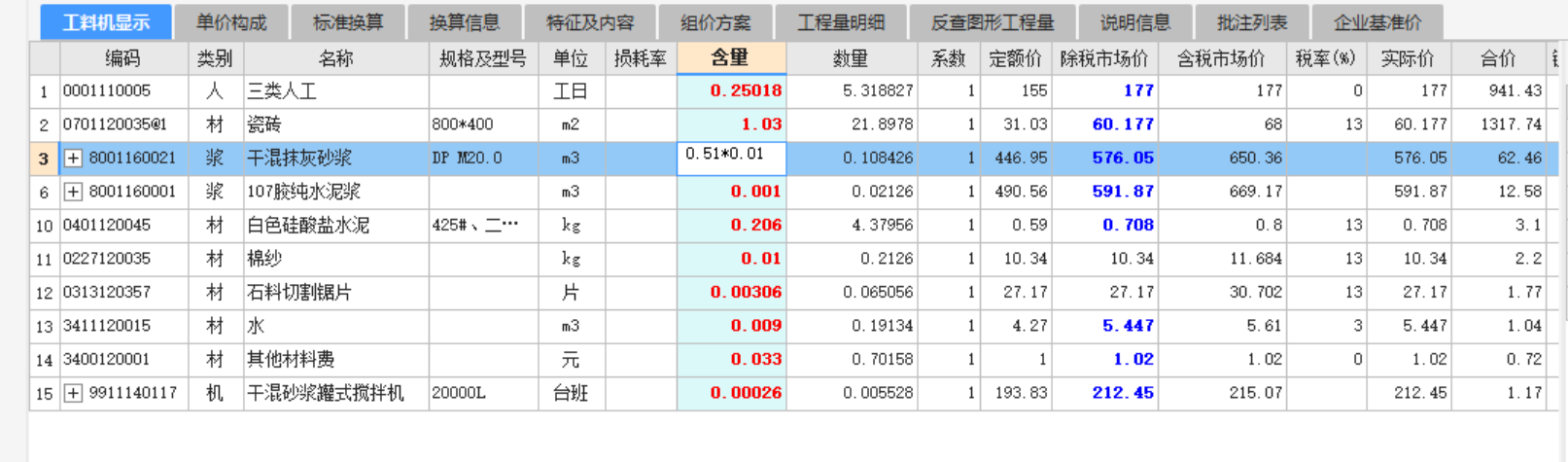Open the 工程量明细 tab

(842, 22)
